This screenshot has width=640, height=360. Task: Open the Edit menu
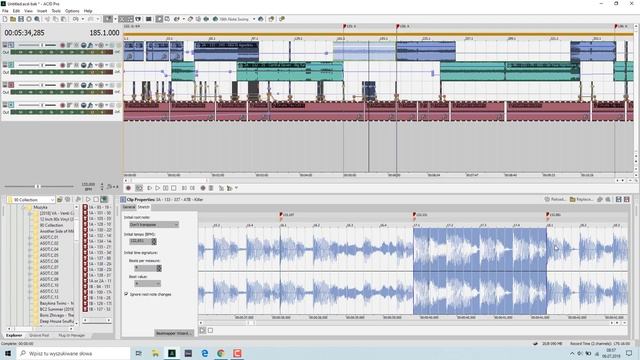tap(16, 11)
